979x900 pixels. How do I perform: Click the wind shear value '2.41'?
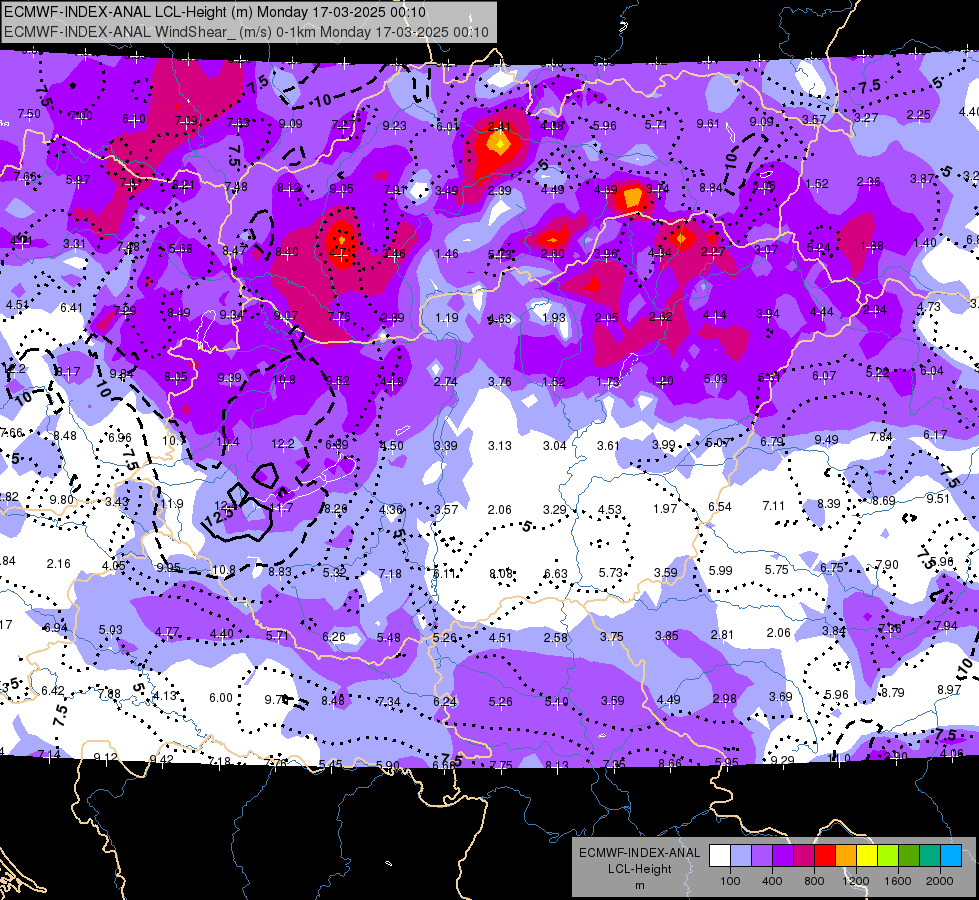[x=499, y=126]
